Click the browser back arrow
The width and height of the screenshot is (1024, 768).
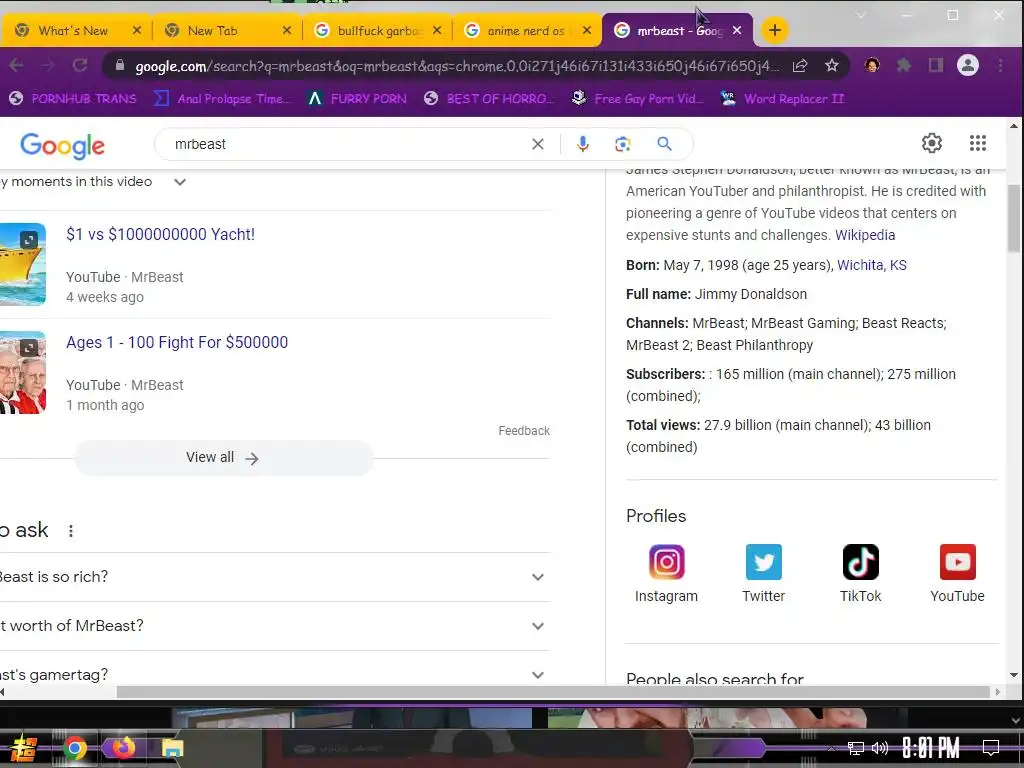16,65
